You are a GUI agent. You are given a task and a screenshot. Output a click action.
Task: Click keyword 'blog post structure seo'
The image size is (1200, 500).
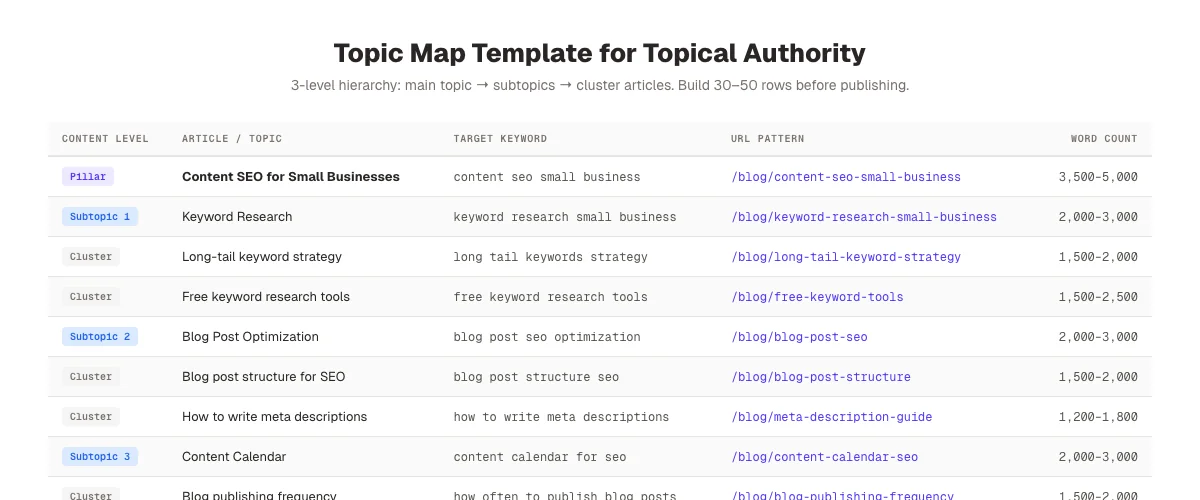[536, 377]
